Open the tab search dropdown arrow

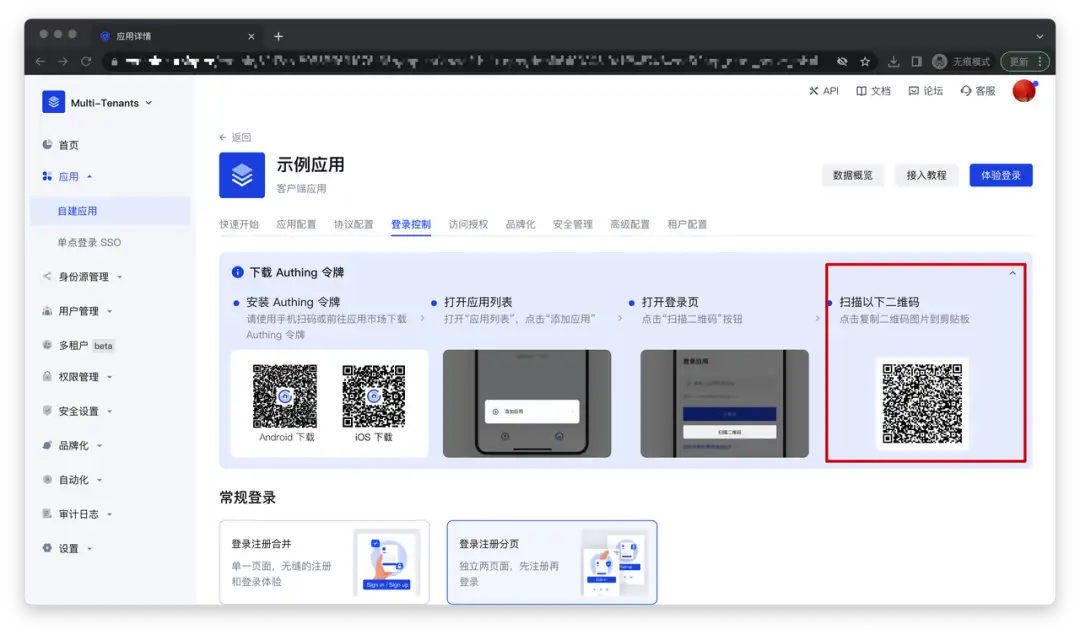1040,37
